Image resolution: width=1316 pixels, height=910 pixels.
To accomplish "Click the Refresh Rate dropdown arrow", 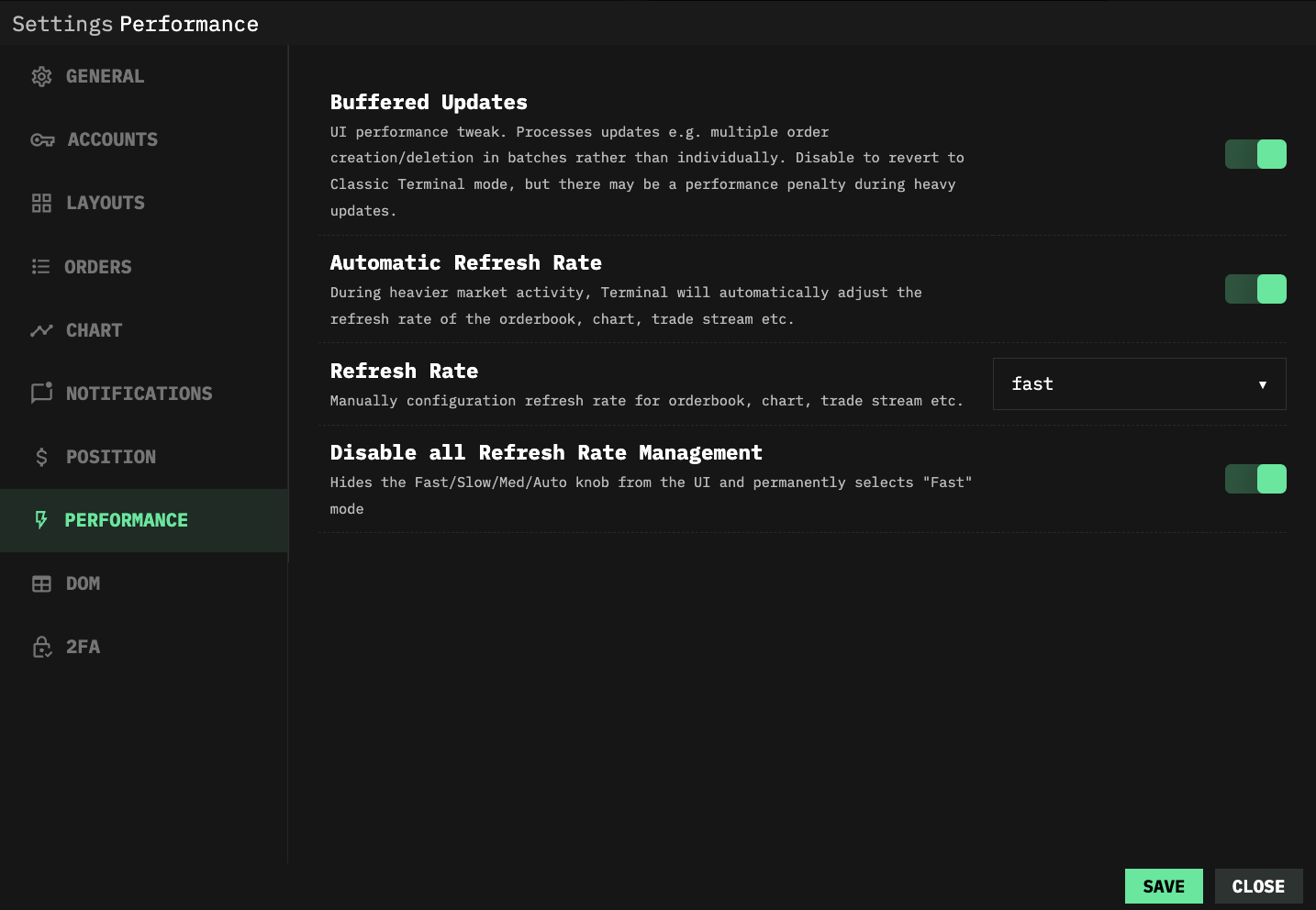I will pos(1263,385).
